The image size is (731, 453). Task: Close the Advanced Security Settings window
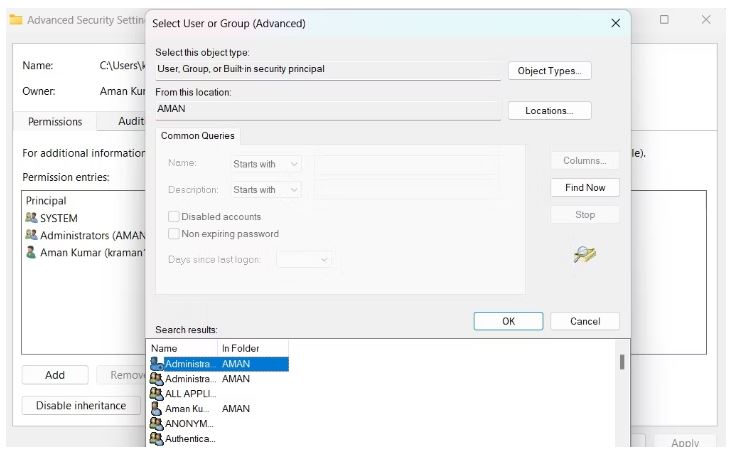[706, 20]
